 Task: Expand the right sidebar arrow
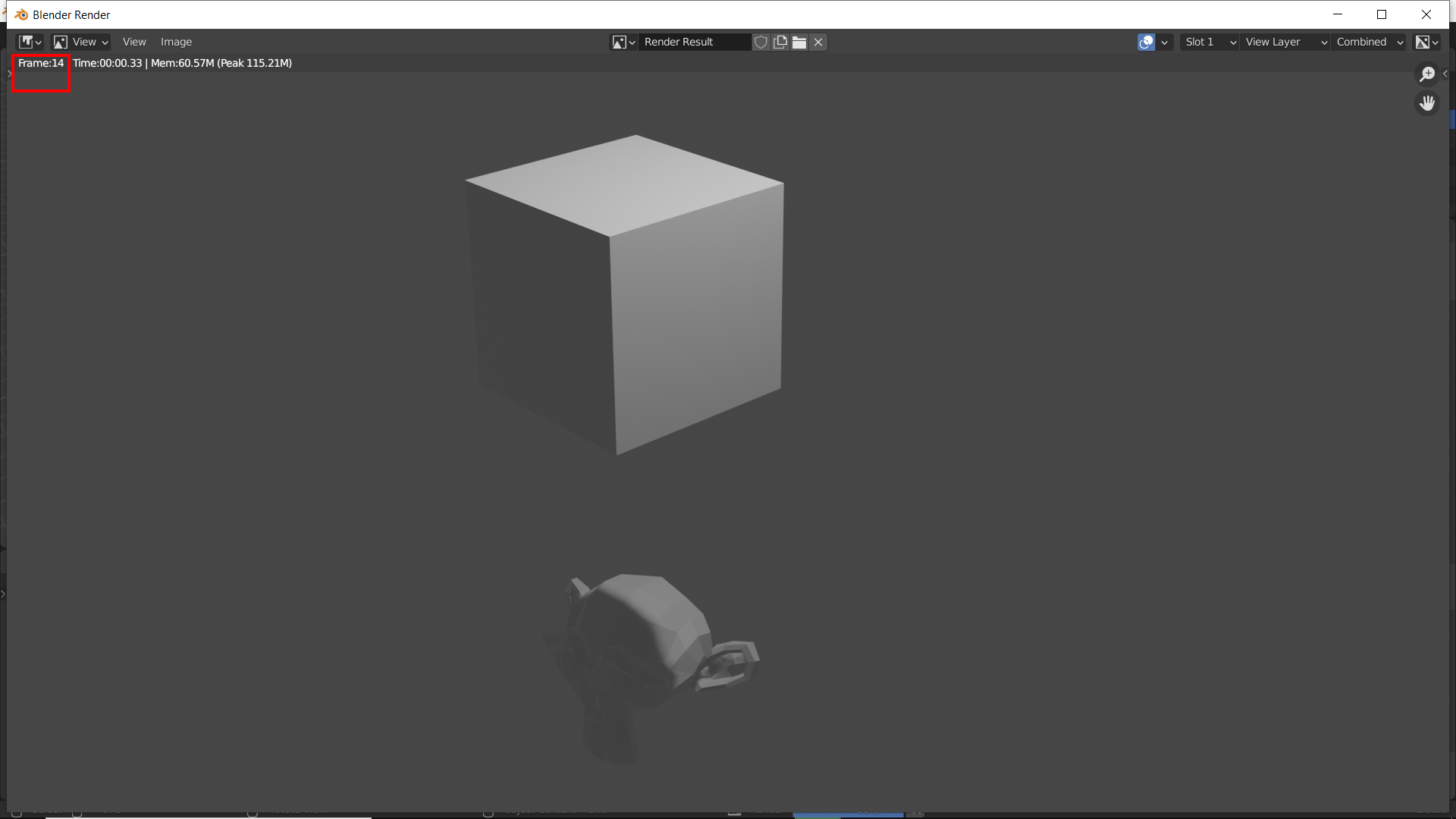1445,74
